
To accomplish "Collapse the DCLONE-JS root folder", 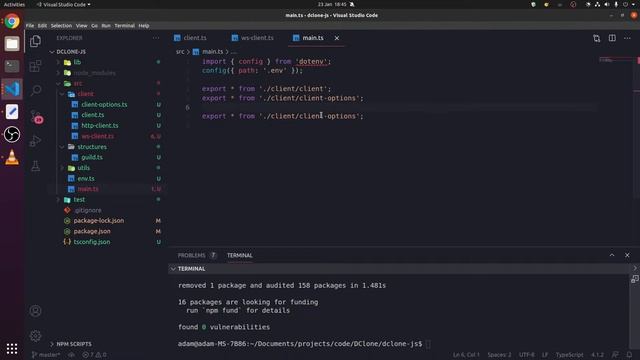I will 52,52.
